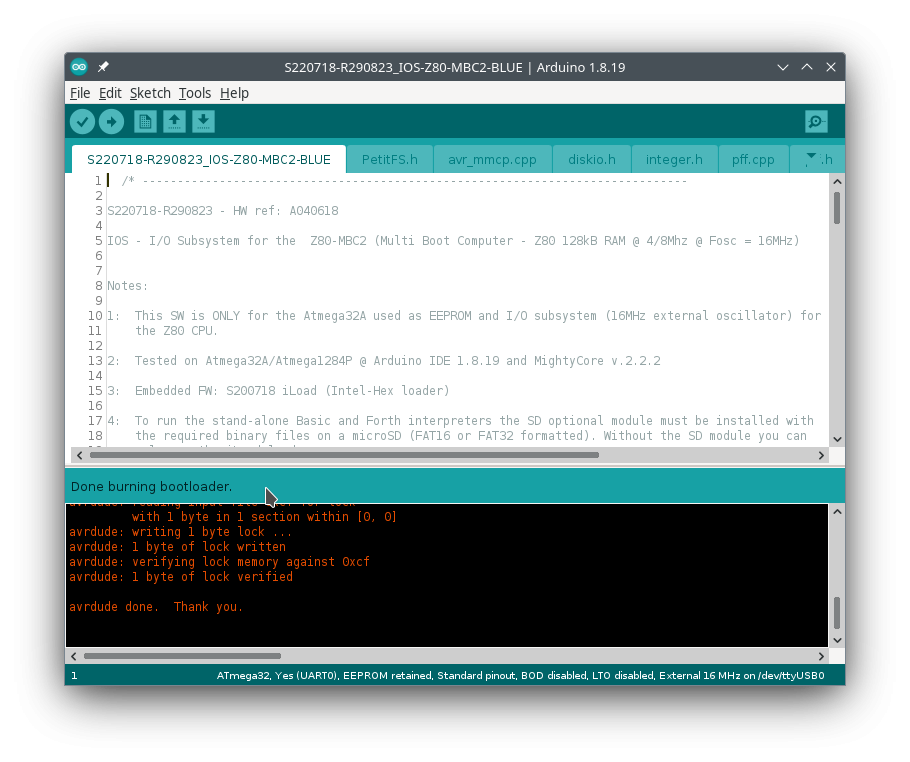This screenshot has height=762, width=910.
Task: Click line 11 'the Z80 CPU.'
Action: 176,331
